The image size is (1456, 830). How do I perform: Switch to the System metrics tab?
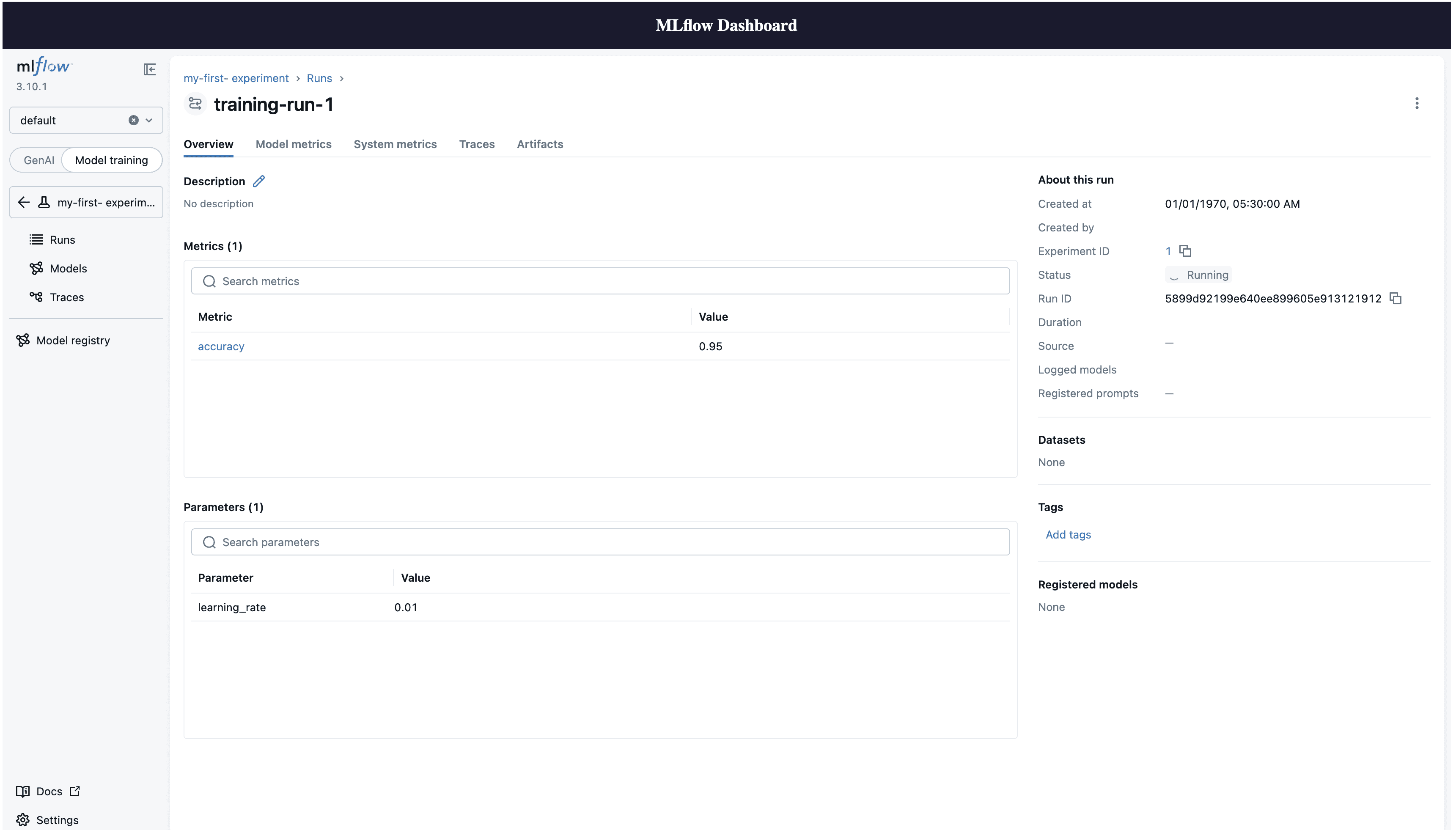[x=395, y=144]
